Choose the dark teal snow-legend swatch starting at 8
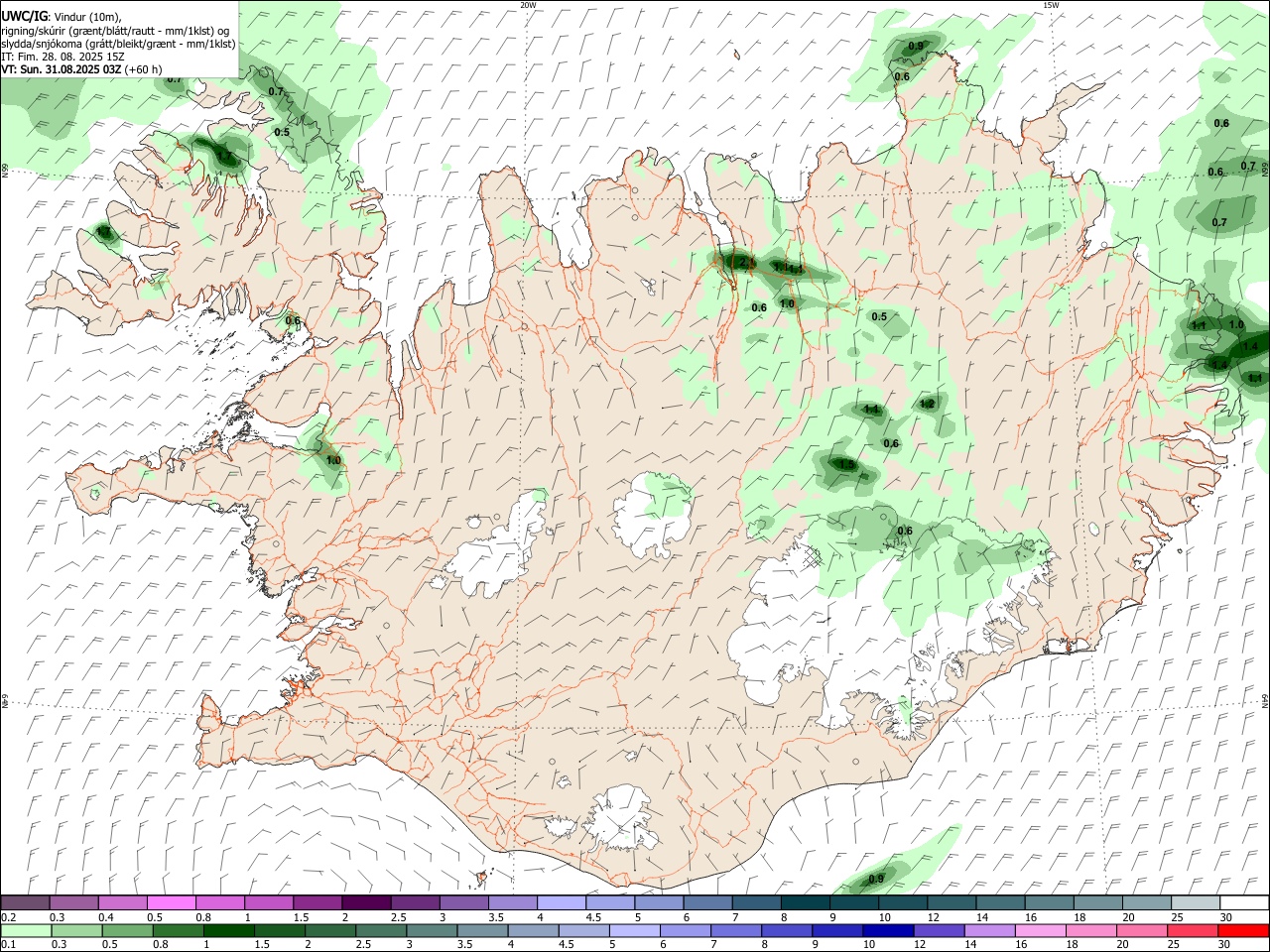1270x952 pixels. 805,903
